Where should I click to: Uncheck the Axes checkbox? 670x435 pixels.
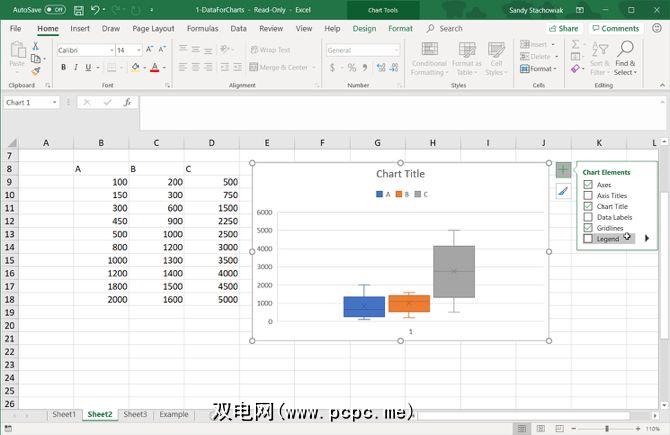coord(588,185)
